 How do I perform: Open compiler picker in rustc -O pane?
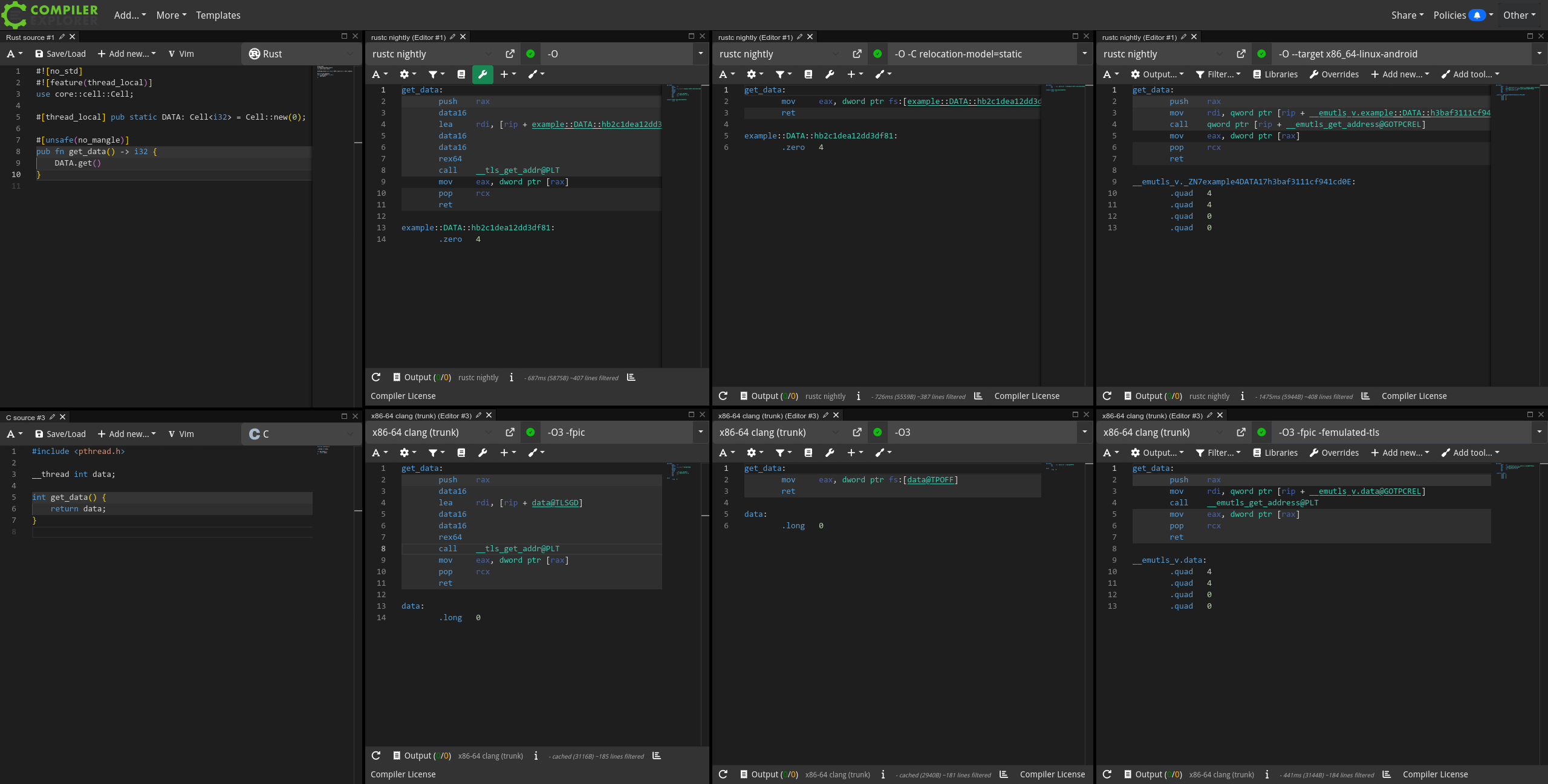(x=433, y=54)
